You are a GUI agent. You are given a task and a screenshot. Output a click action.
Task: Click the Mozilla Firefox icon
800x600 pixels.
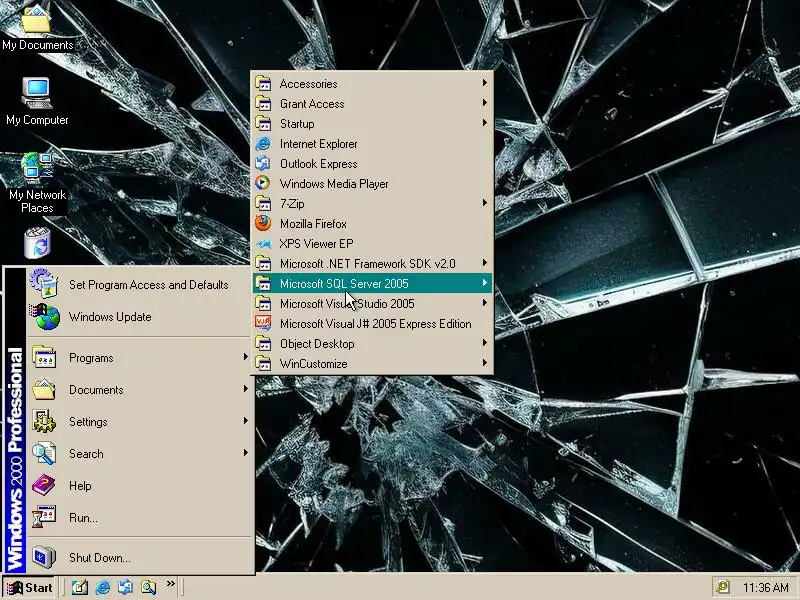(x=263, y=223)
